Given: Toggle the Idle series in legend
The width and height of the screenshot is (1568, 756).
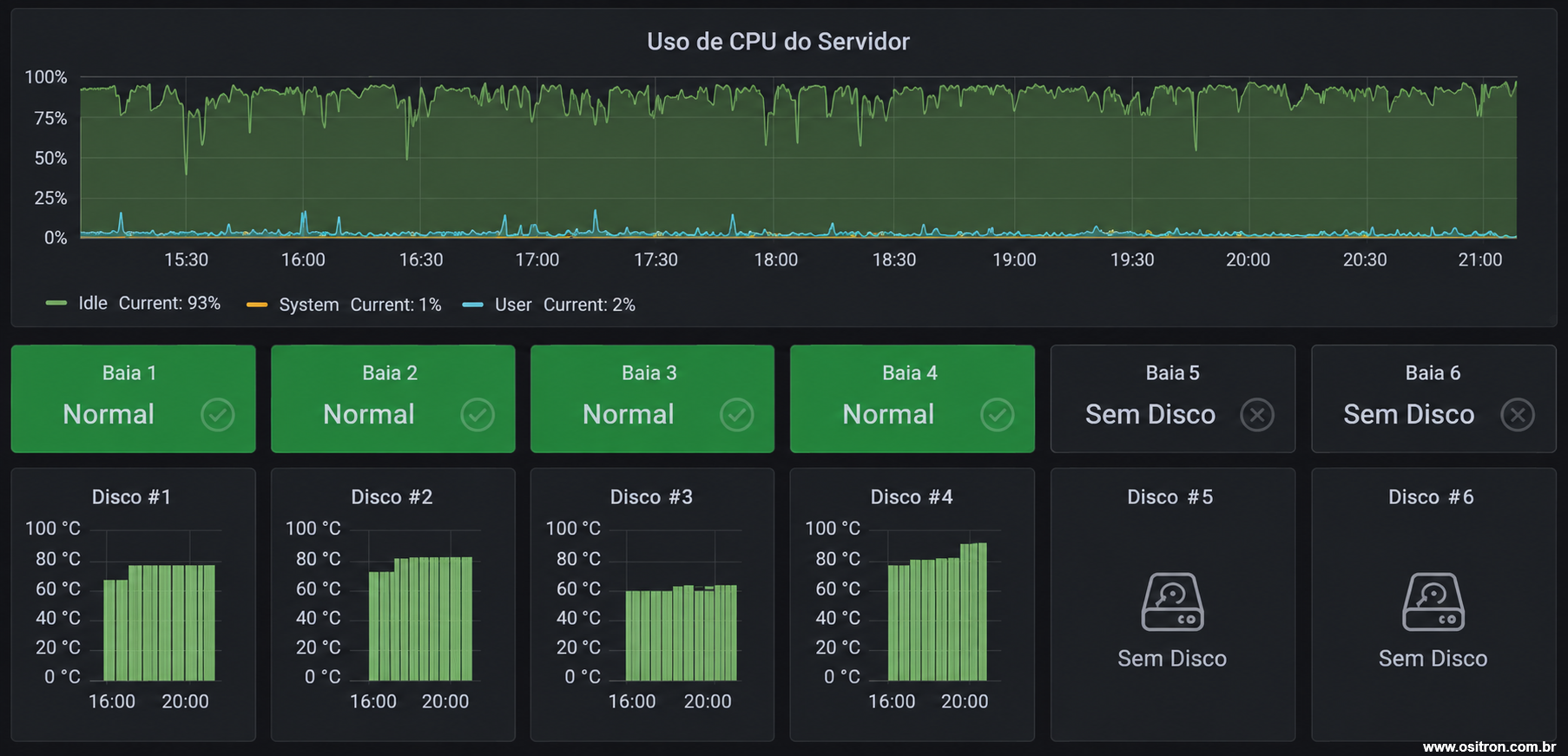Looking at the screenshot, I should (x=93, y=303).
